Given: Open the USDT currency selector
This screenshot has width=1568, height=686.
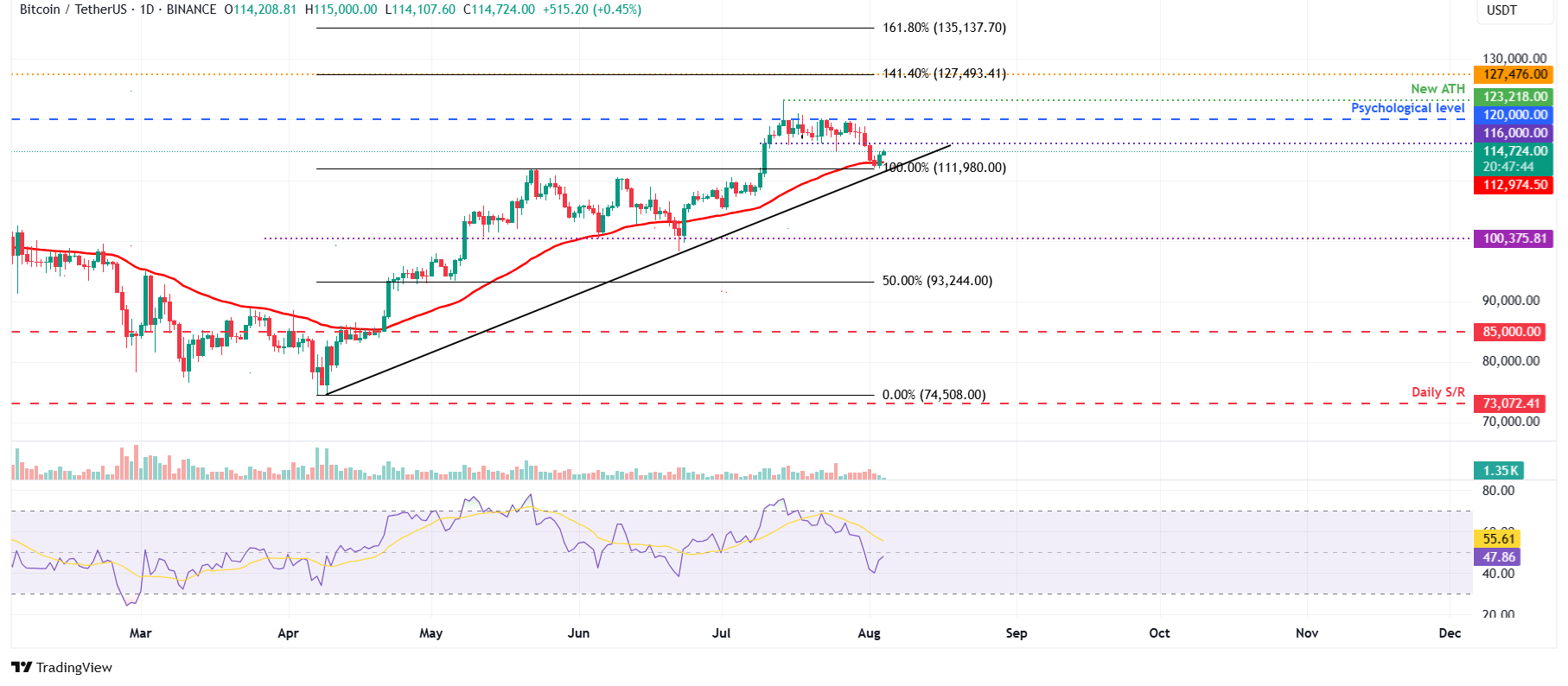Looking at the screenshot, I should click(1501, 10).
